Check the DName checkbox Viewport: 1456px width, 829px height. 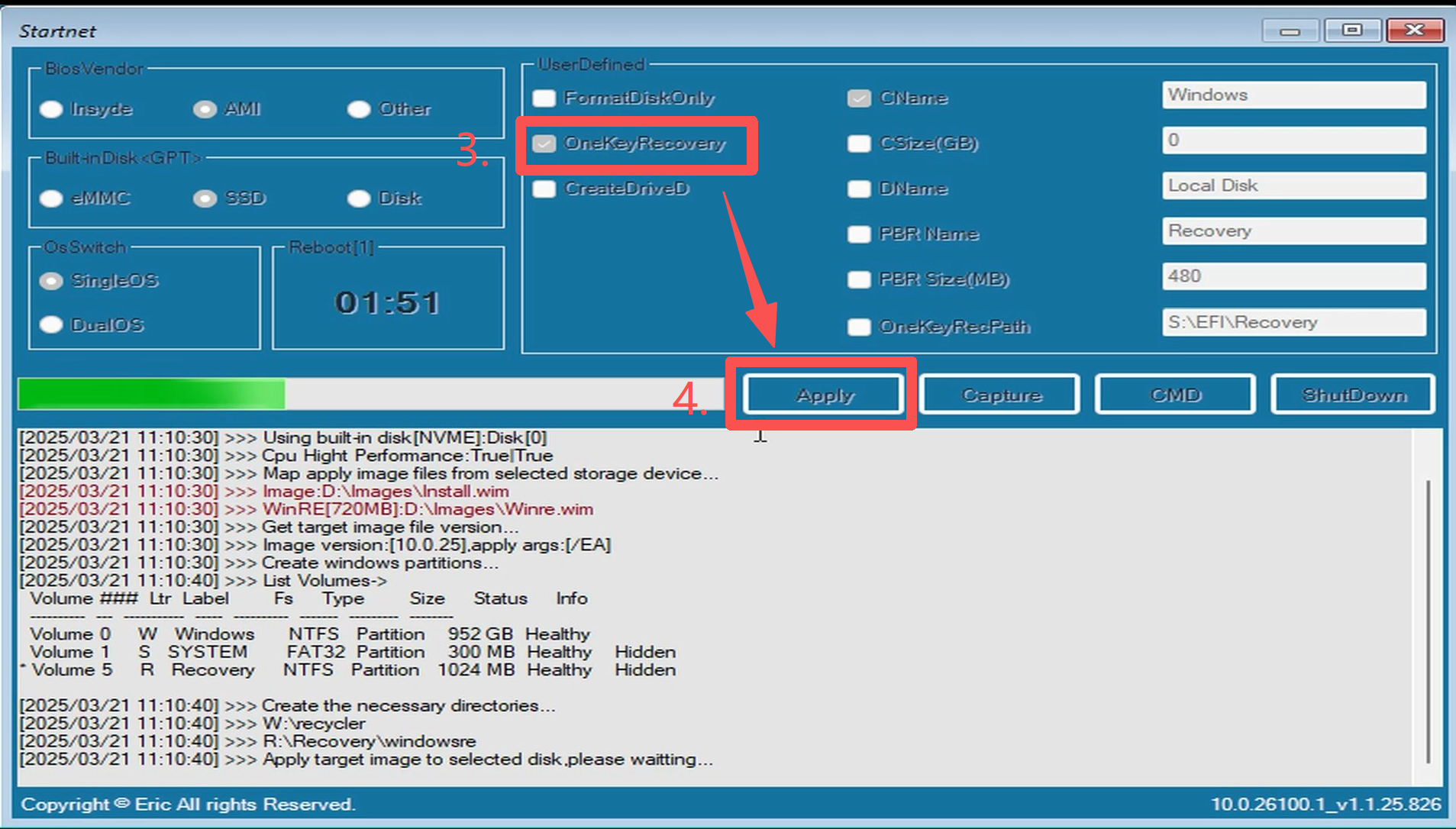coord(859,189)
